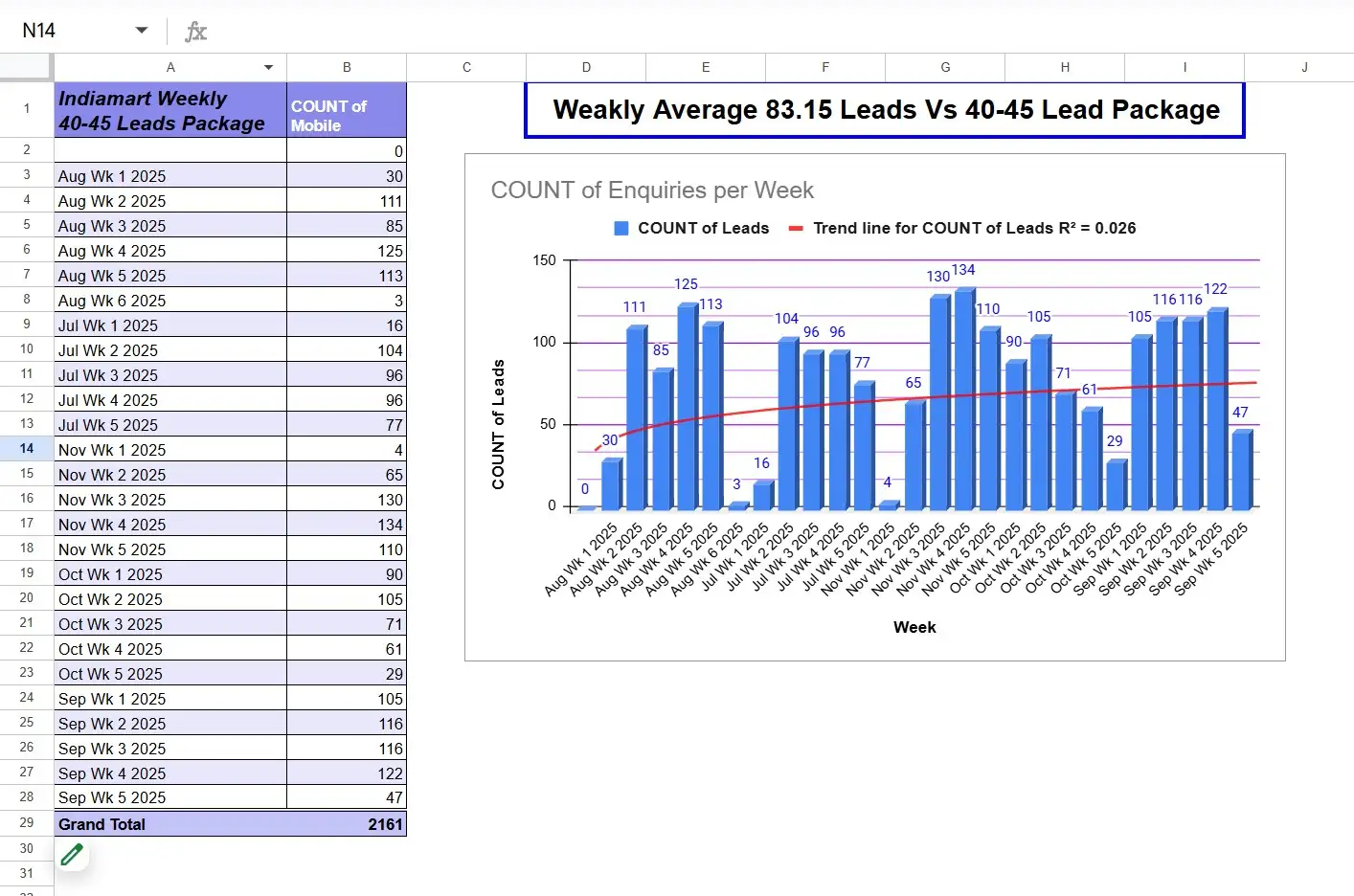Click the red trend line legend swatch
This screenshot has width=1354, height=896.
(x=796, y=229)
